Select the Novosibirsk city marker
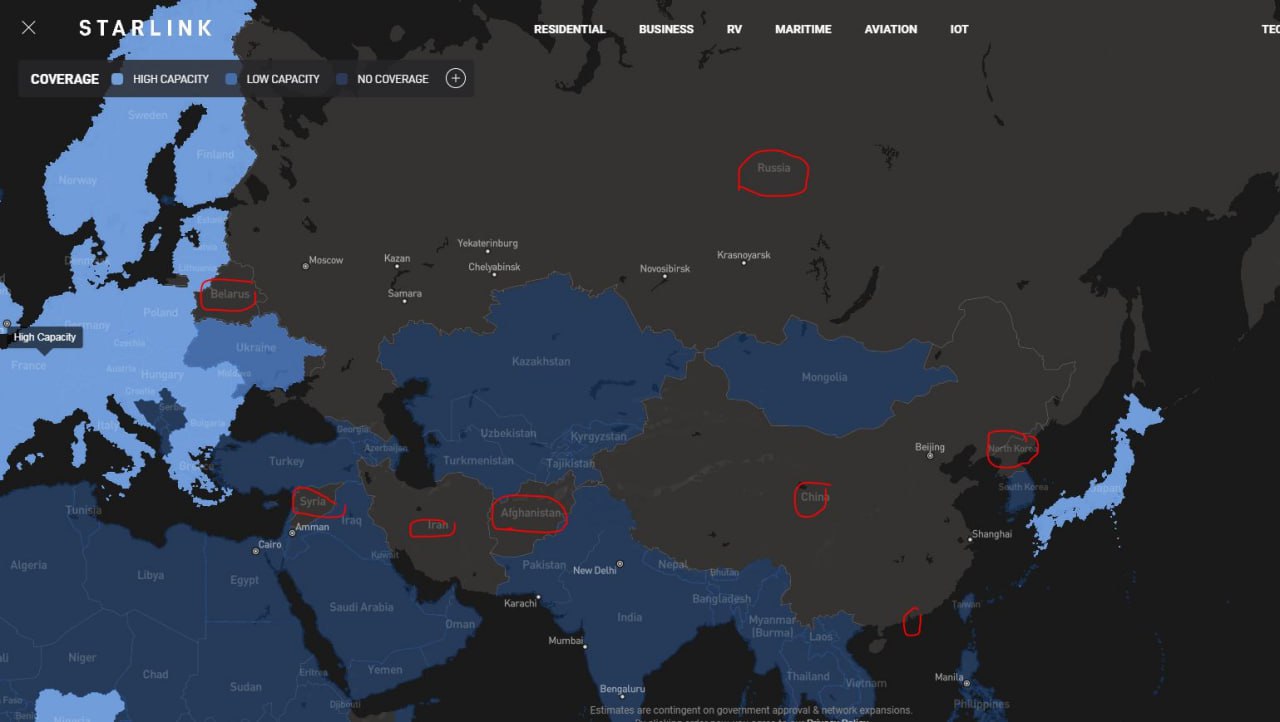This screenshot has width=1280, height=722. [665, 277]
